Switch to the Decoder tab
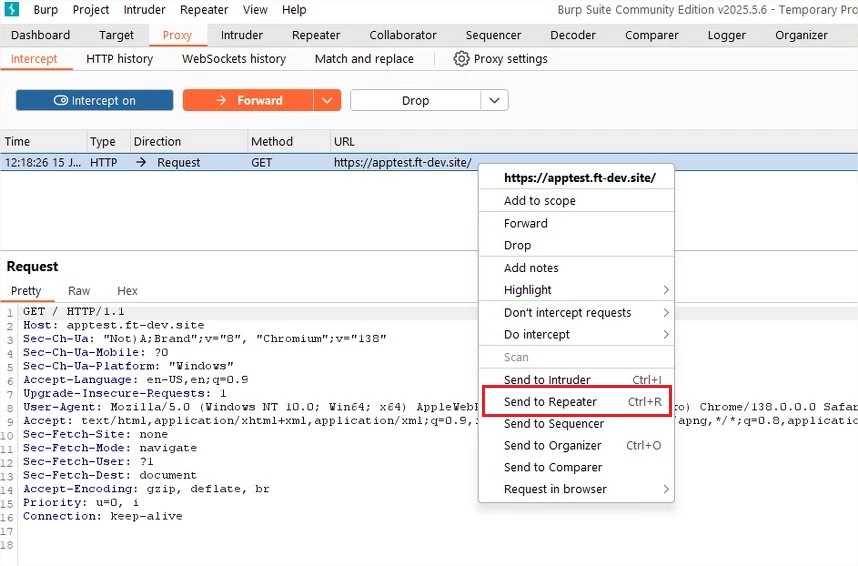Image resolution: width=858 pixels, height=566 pixels. coord(573,35)
